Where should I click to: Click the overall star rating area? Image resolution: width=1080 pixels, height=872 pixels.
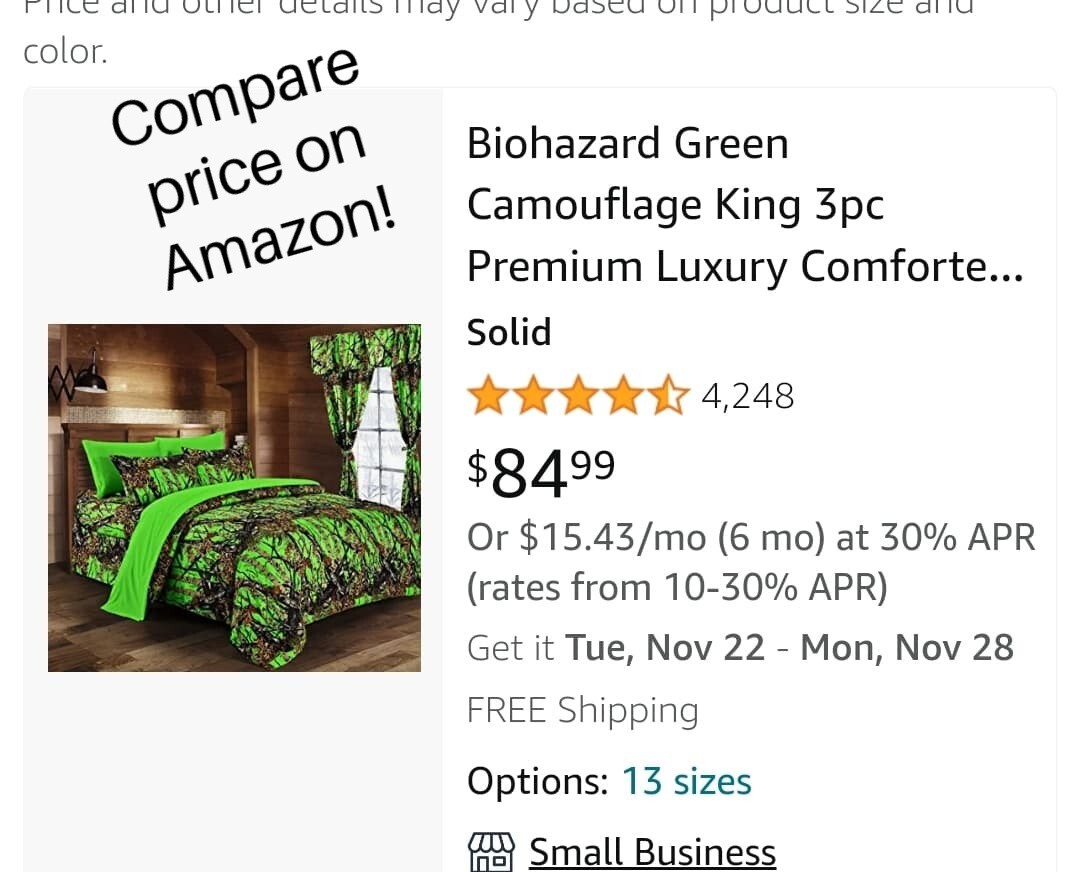tap(580, 395)
